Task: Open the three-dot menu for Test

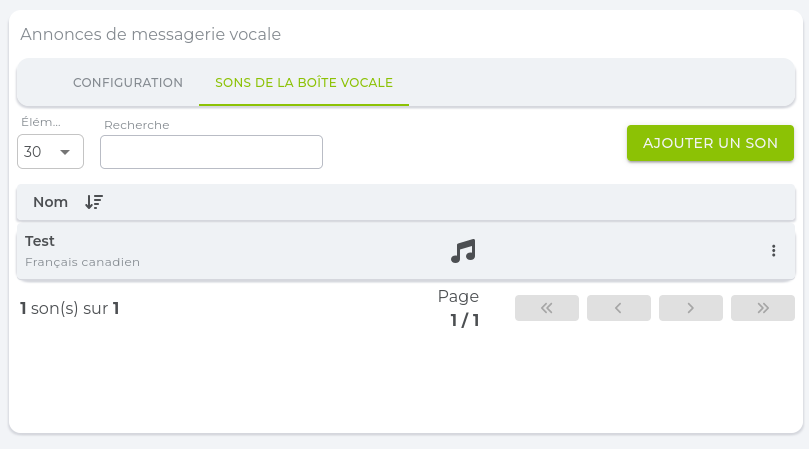Action: pos(773,251)
